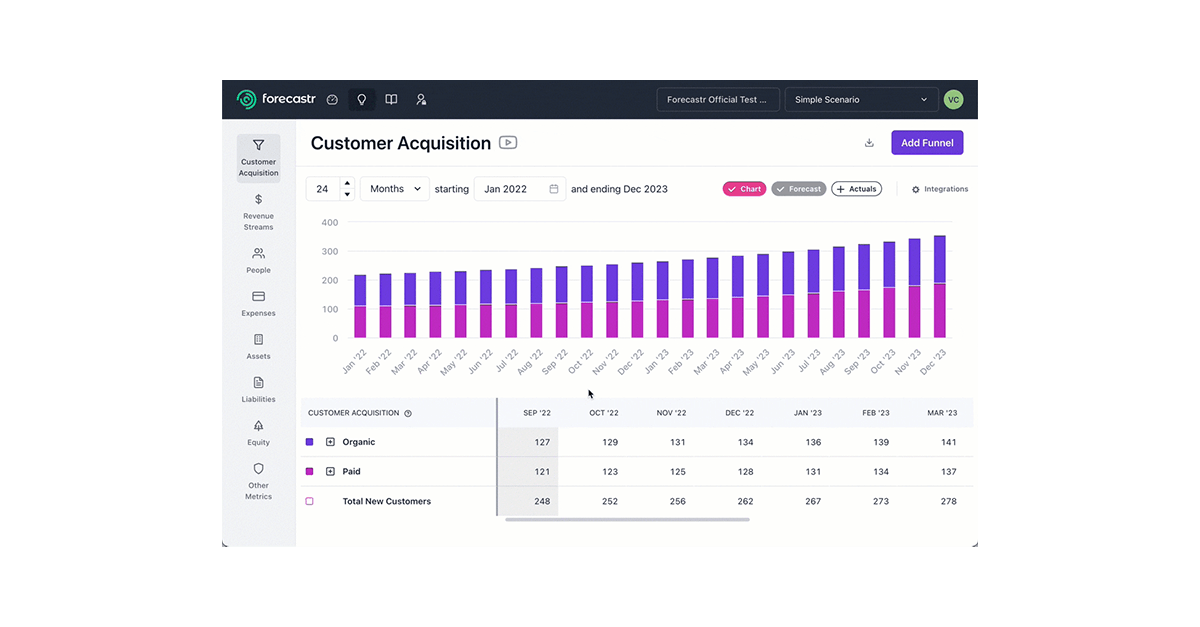The image size is (1200, 627).
Task: Go to Revenue Streams in sidebar
Action: tap(258, 212)
